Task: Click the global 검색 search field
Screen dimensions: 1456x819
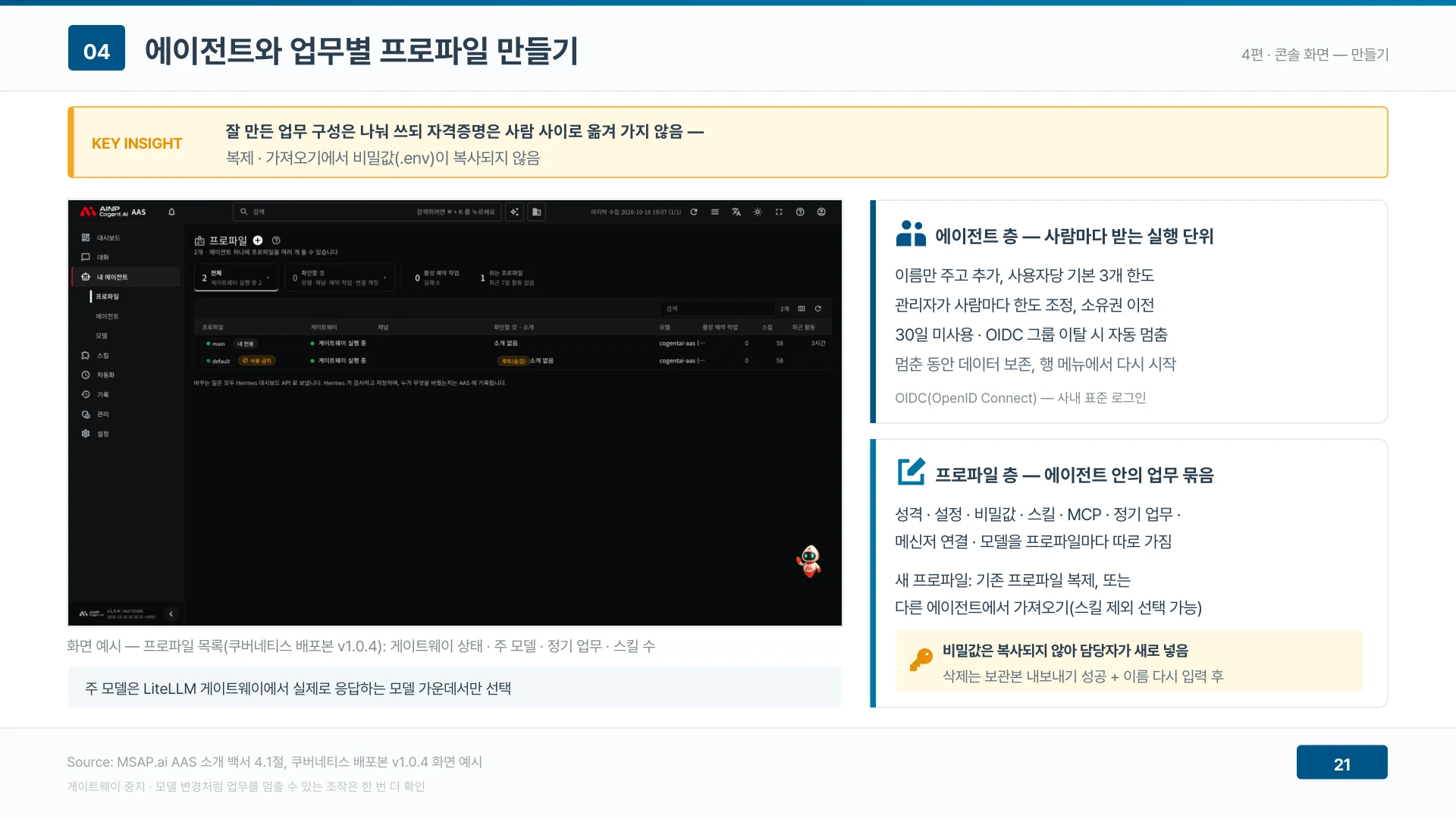Action: click(367, 212)
